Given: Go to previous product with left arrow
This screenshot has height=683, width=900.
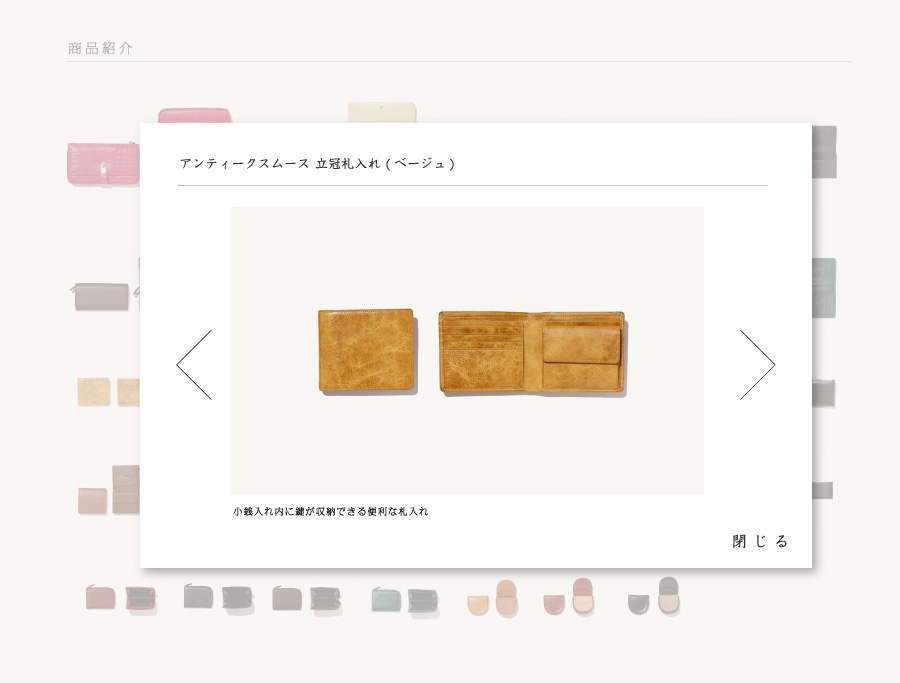Looking at the screenshot, I should point(194,364).
